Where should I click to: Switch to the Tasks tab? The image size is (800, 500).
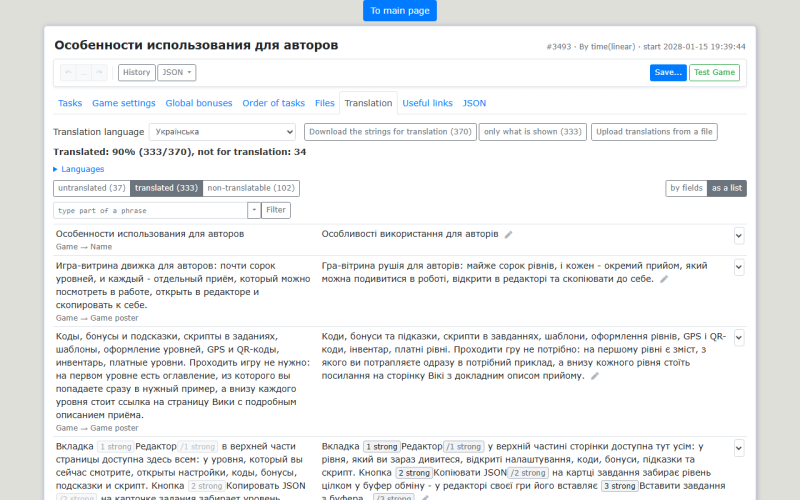(70, 103)
